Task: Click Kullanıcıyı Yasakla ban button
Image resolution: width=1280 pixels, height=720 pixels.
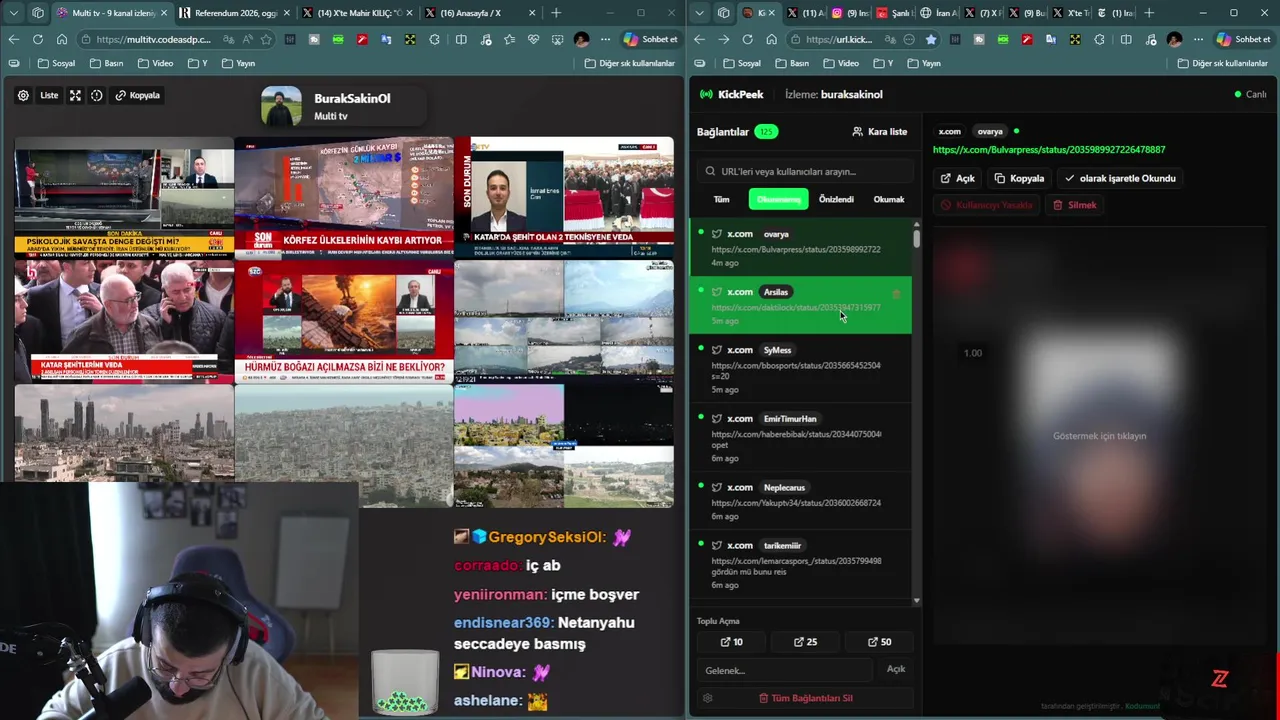Action: [x=987, y=205]
